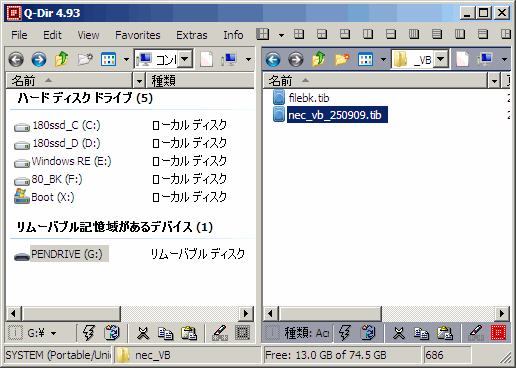Open the Favorites menu
The width and height of the screenshot is (516, 368).
coord(138,35)
